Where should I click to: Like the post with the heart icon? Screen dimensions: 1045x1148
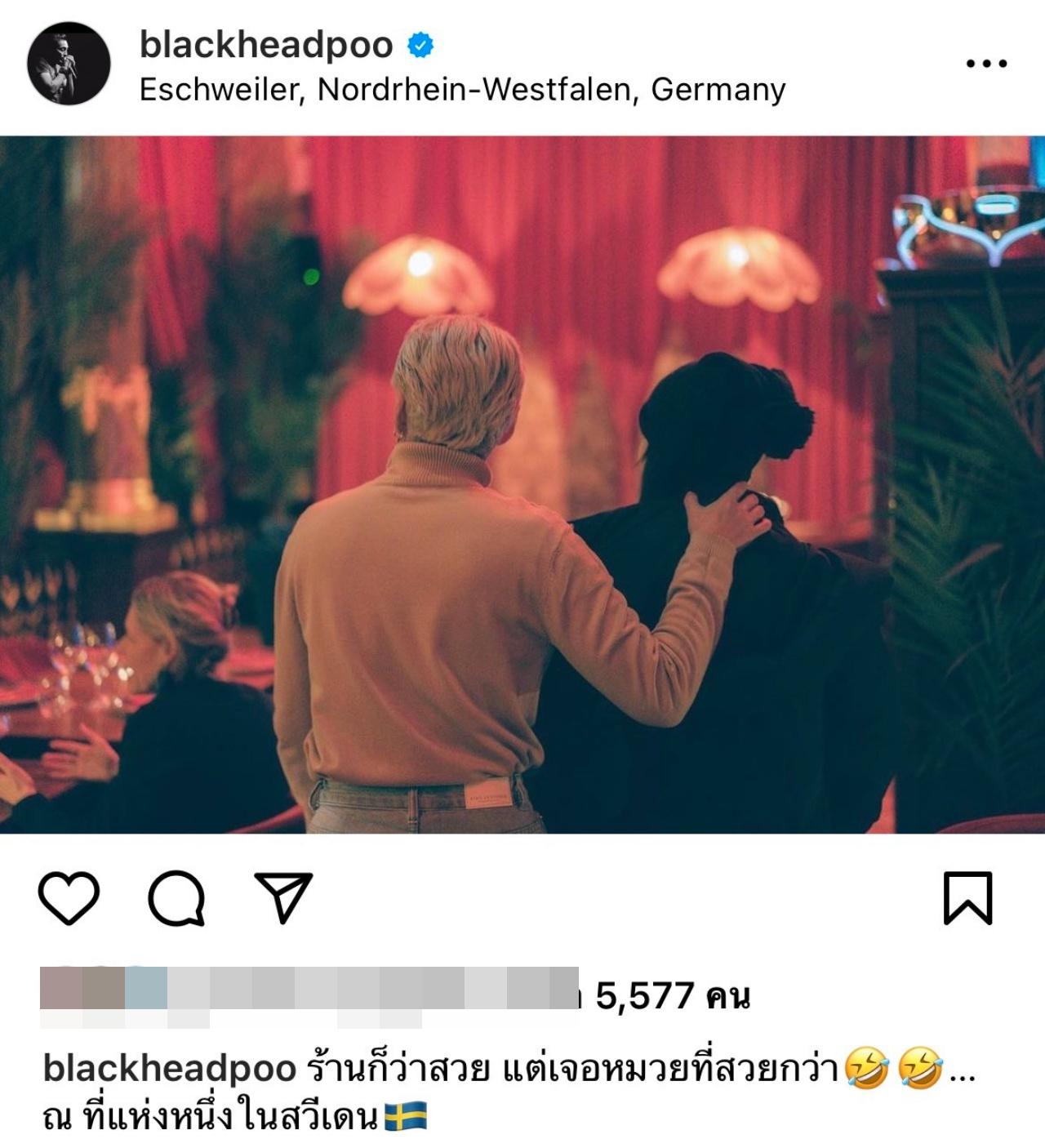coord(69,898)
